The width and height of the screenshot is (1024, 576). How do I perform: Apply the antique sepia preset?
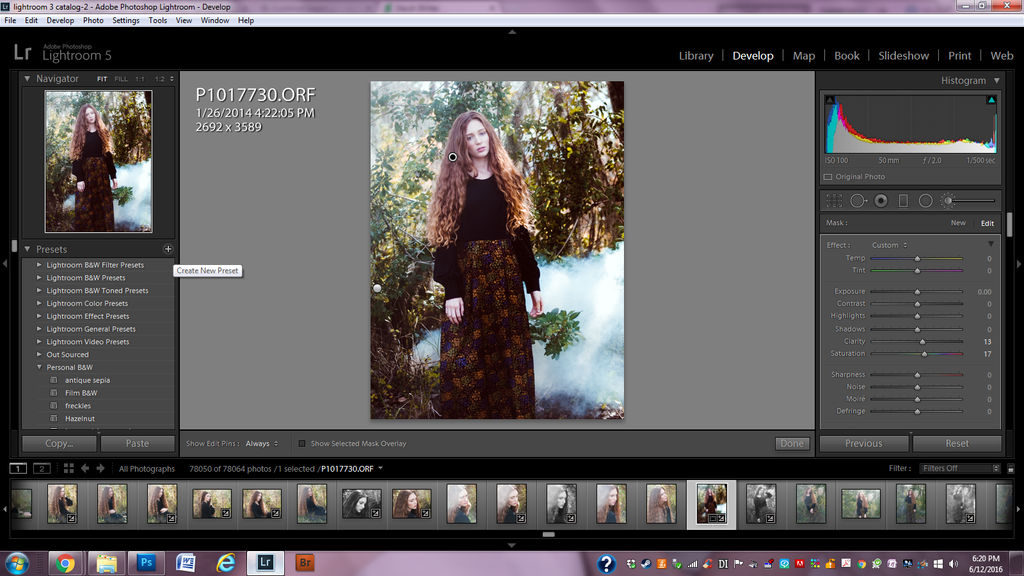click(88, 380)
